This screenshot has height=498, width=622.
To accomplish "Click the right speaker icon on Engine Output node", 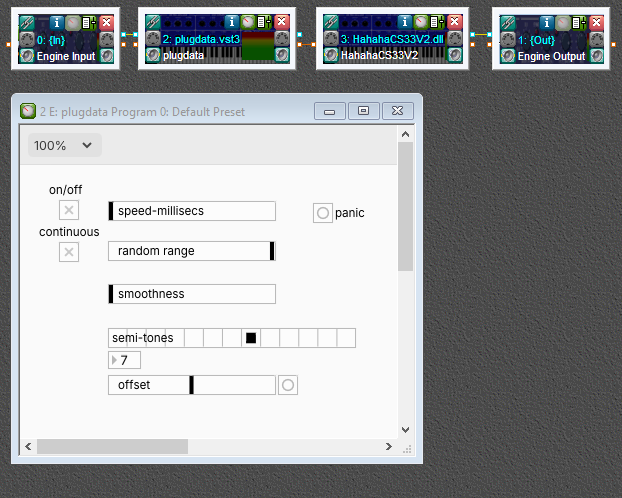I will 596,56.
